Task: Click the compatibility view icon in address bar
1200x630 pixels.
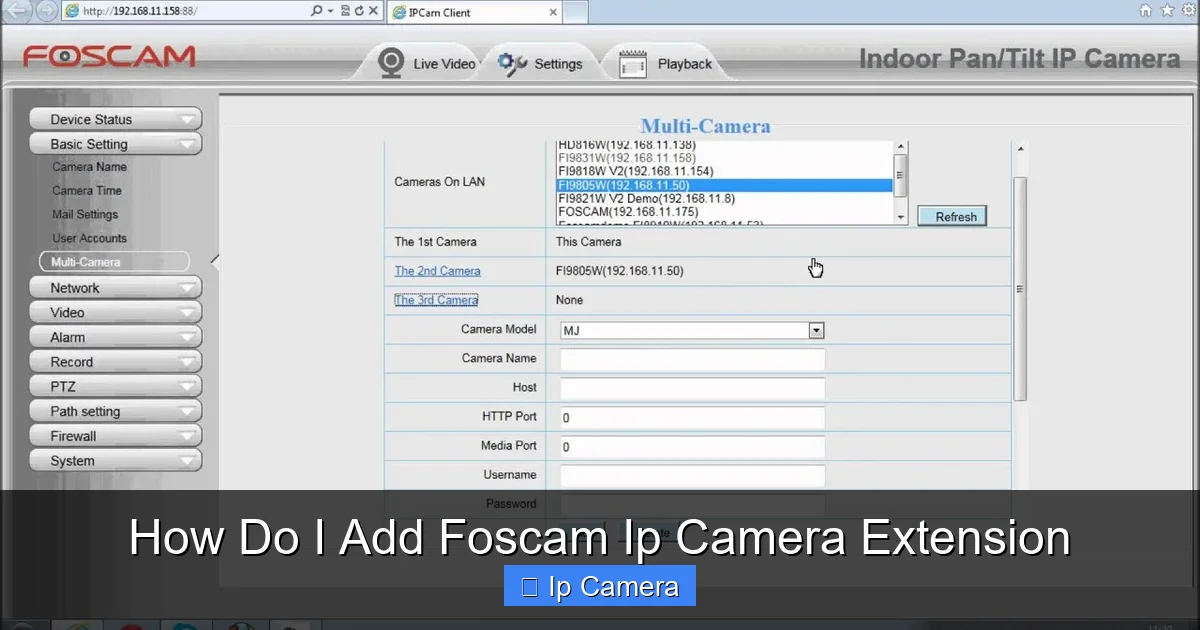Action: (x=345, y=12)
